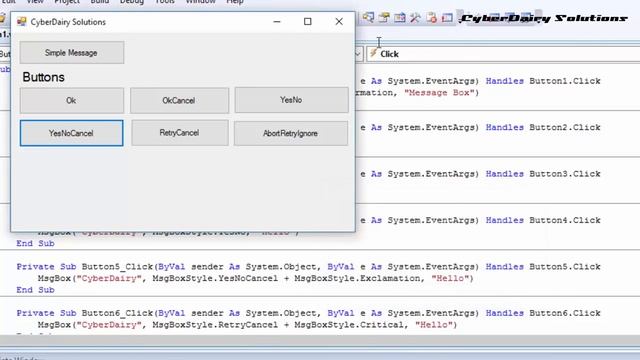This screenshot has width=640, height=360.
Task: Click 'Handles Button2.Click' in the code
Action: [x=543, y=127]
